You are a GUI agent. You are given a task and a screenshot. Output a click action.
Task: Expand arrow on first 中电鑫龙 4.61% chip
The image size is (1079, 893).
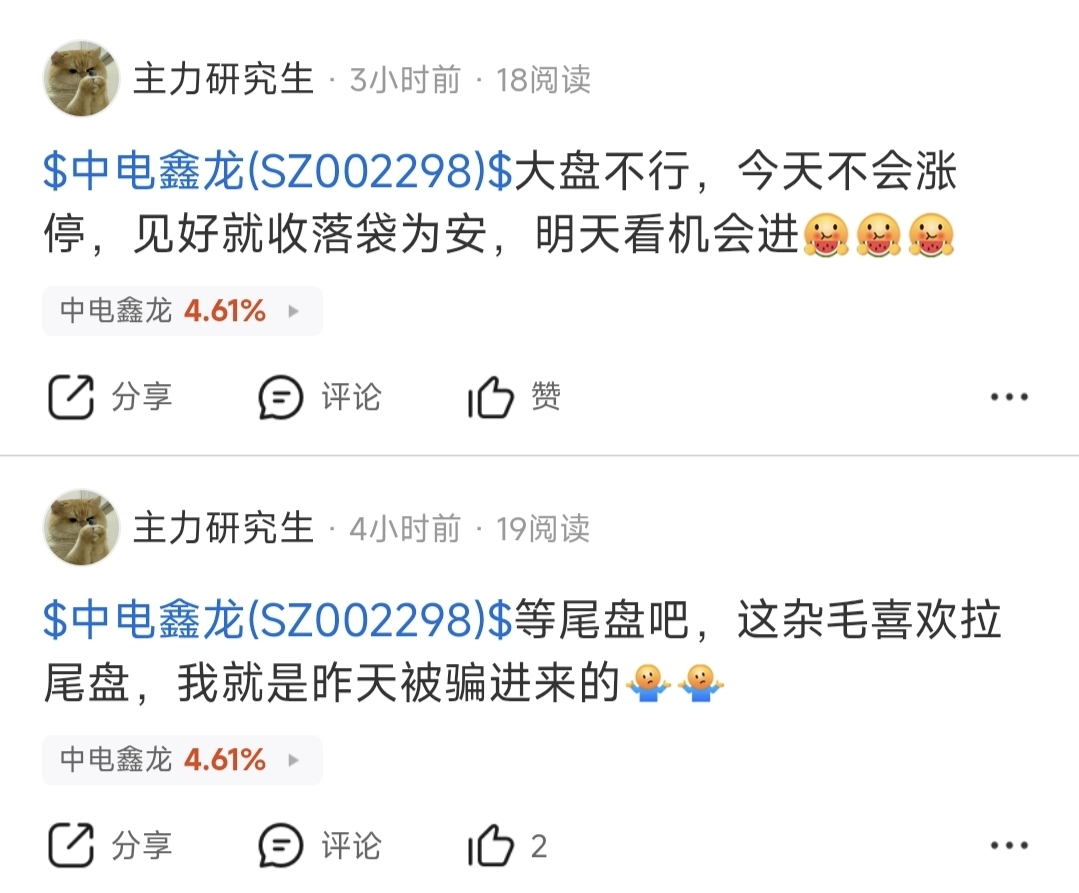click(x=294, y=311)
